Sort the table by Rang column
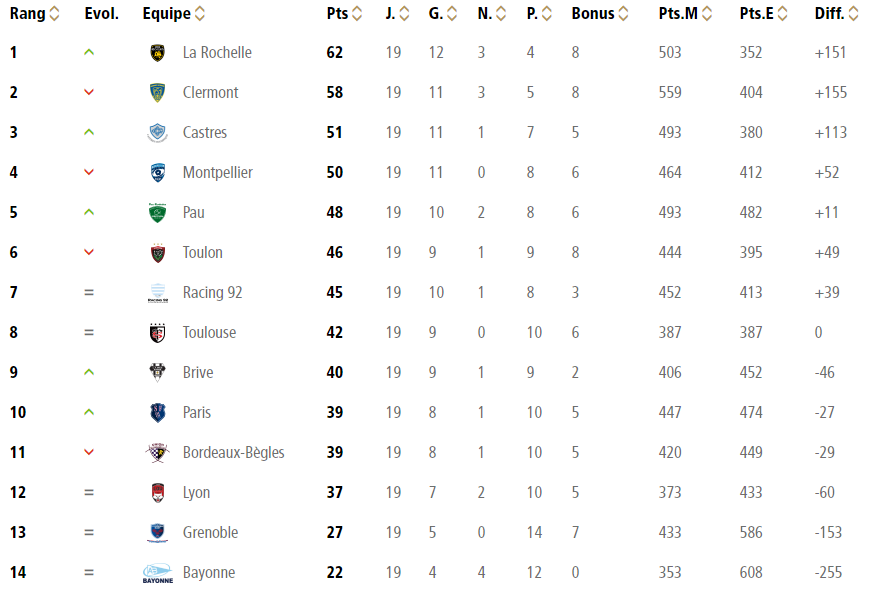Viewport: 869px width, 592px height. (54, 14)
